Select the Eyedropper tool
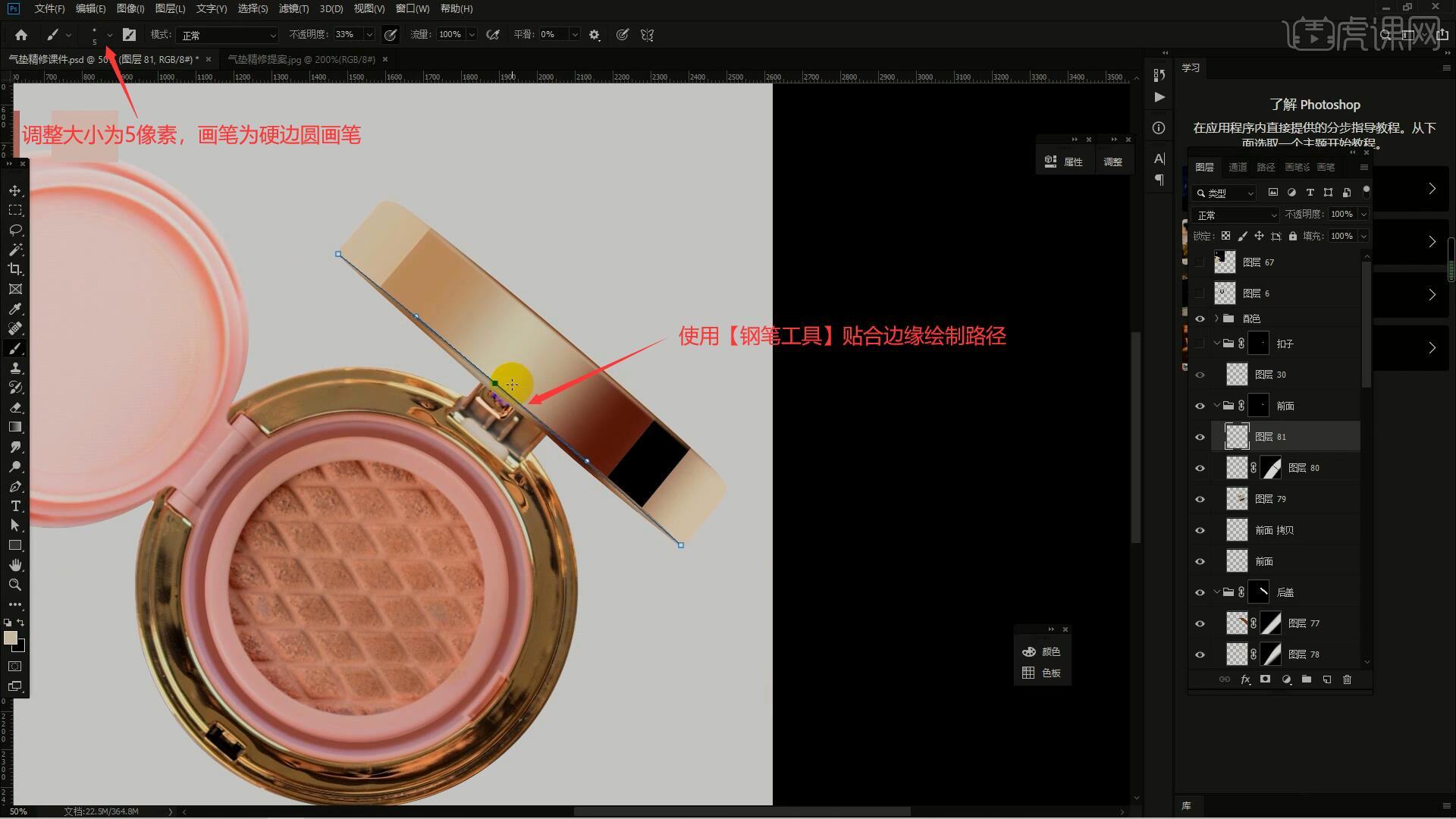 [15, 309]
